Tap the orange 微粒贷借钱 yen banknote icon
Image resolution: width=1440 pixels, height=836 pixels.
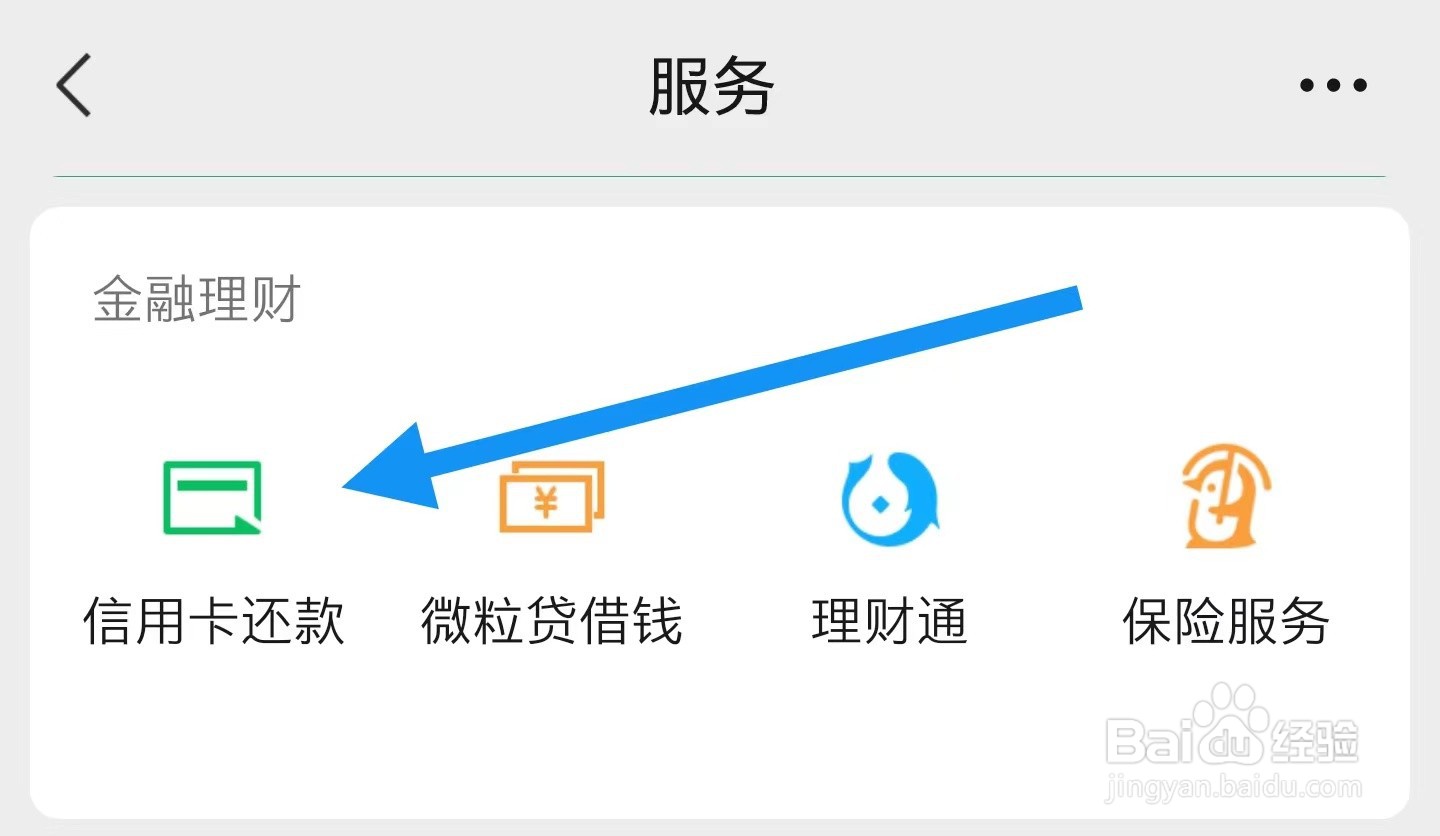click(552, 496)
